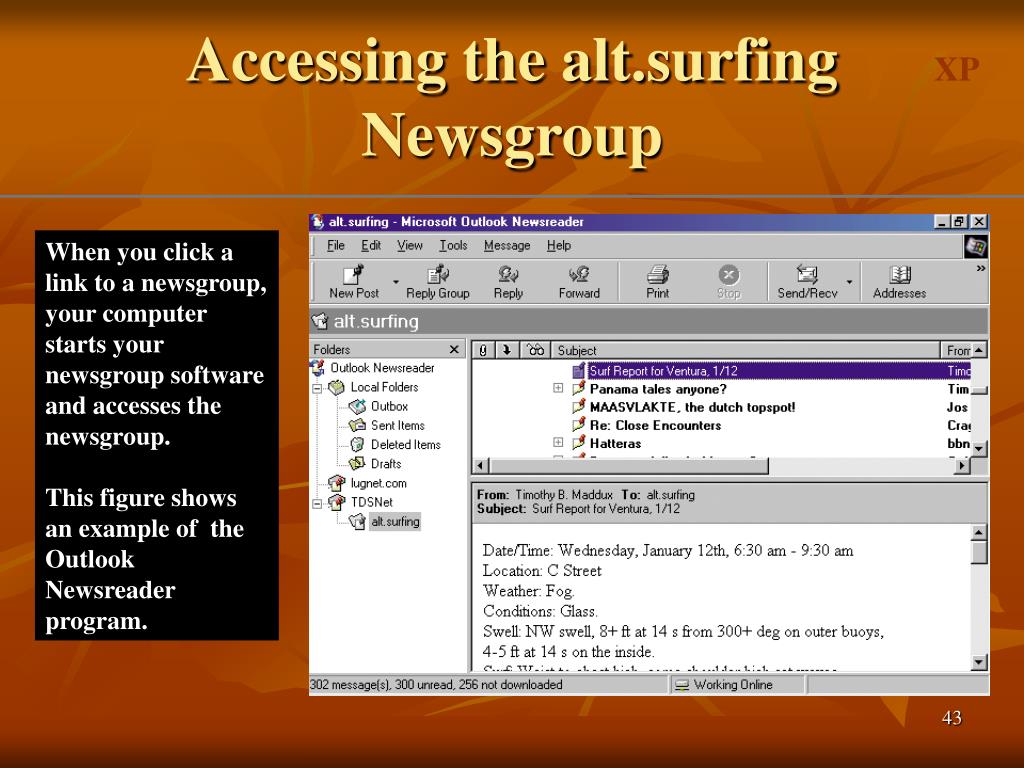This screenshot has width=1024, height=768.
Task: Sort by attachment paperclip column
Action: coord(483,350)
